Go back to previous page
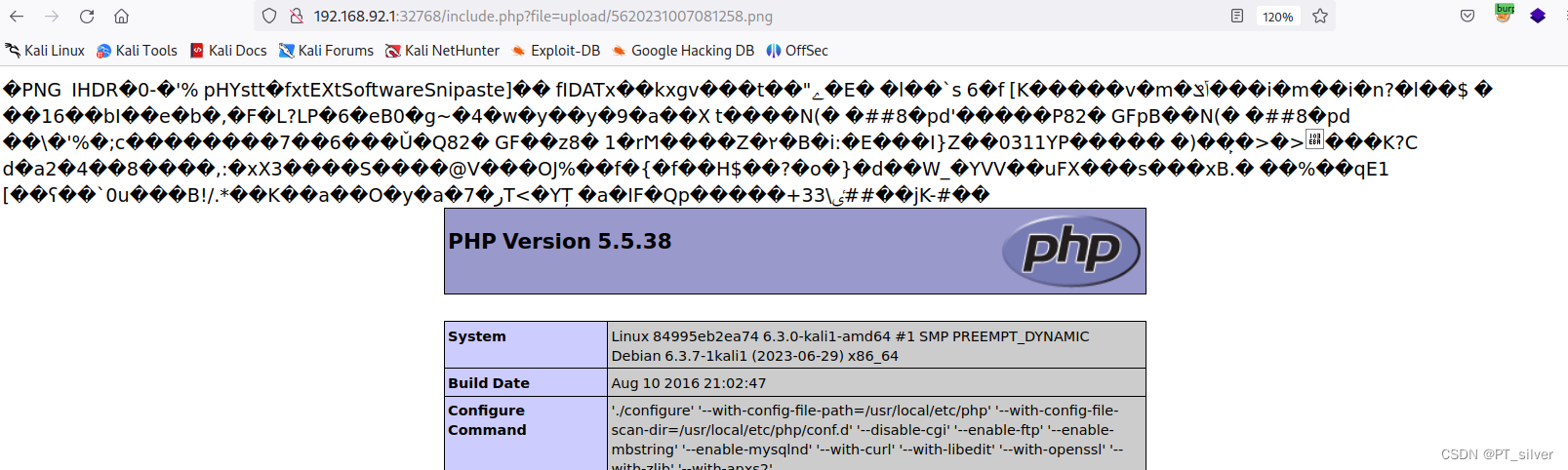1568x470 pixels. pos(18,17)
